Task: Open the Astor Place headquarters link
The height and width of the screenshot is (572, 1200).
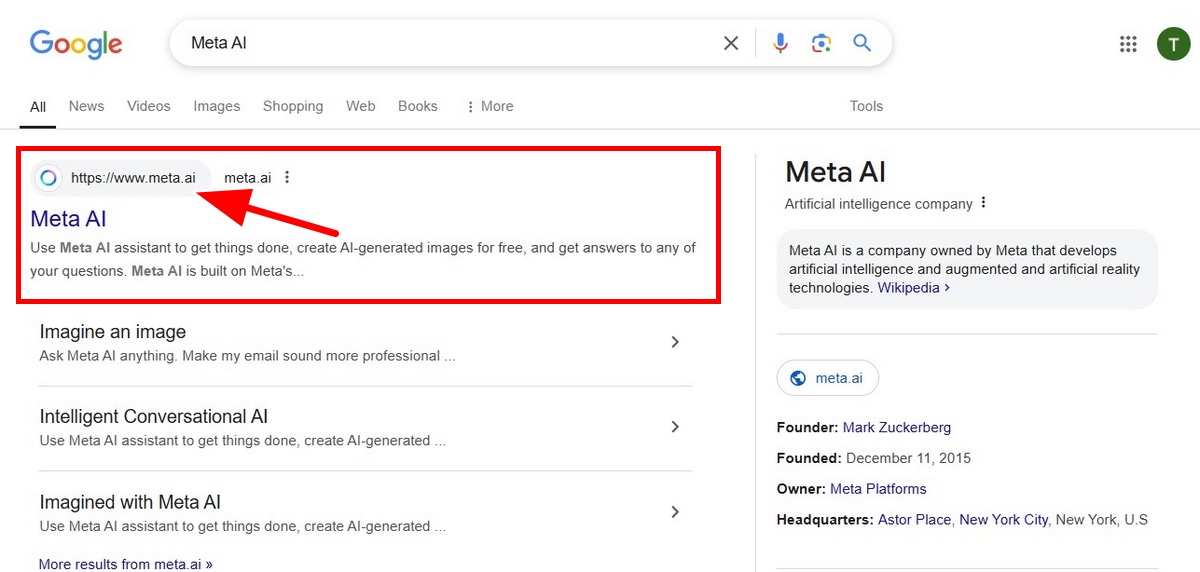Action: click(x=915, y=520)
